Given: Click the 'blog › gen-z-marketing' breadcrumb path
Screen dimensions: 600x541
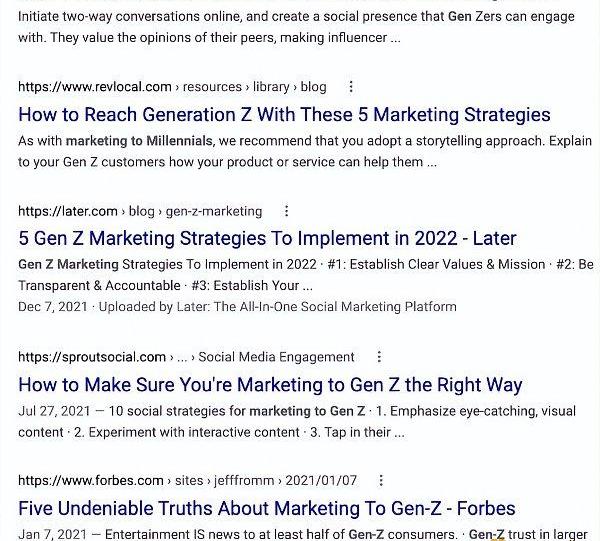Looking at the screenshot, I should [x=195, y=211].
